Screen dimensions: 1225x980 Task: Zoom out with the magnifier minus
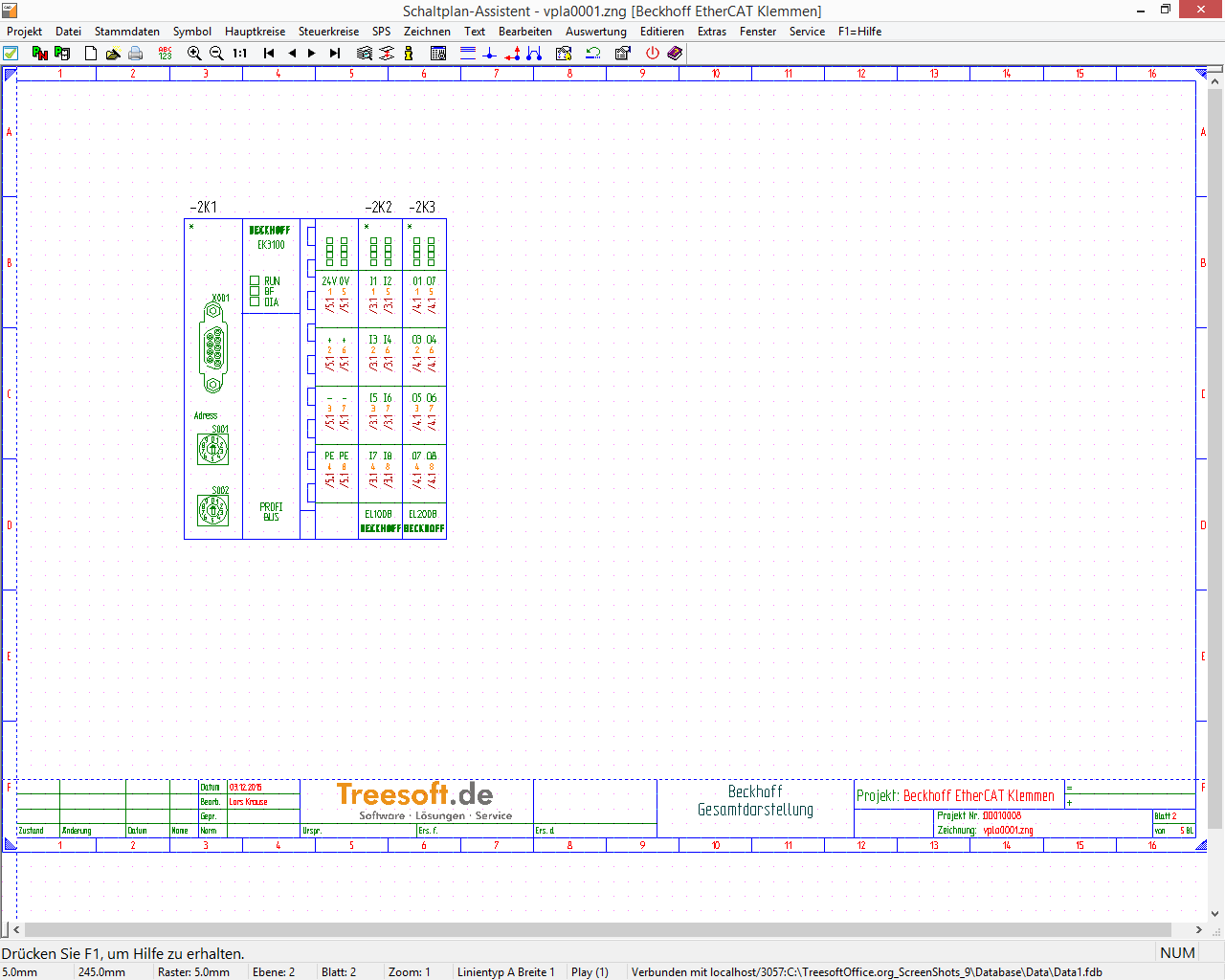[x=216, y=54]
